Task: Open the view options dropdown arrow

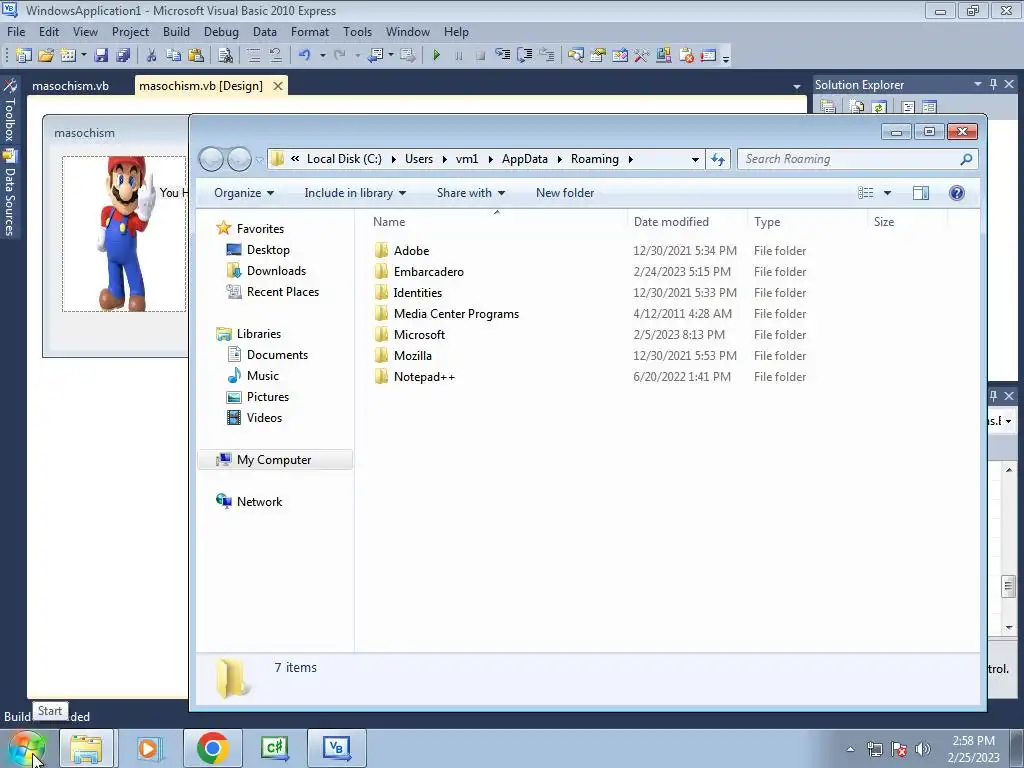Action: point(888,193)
